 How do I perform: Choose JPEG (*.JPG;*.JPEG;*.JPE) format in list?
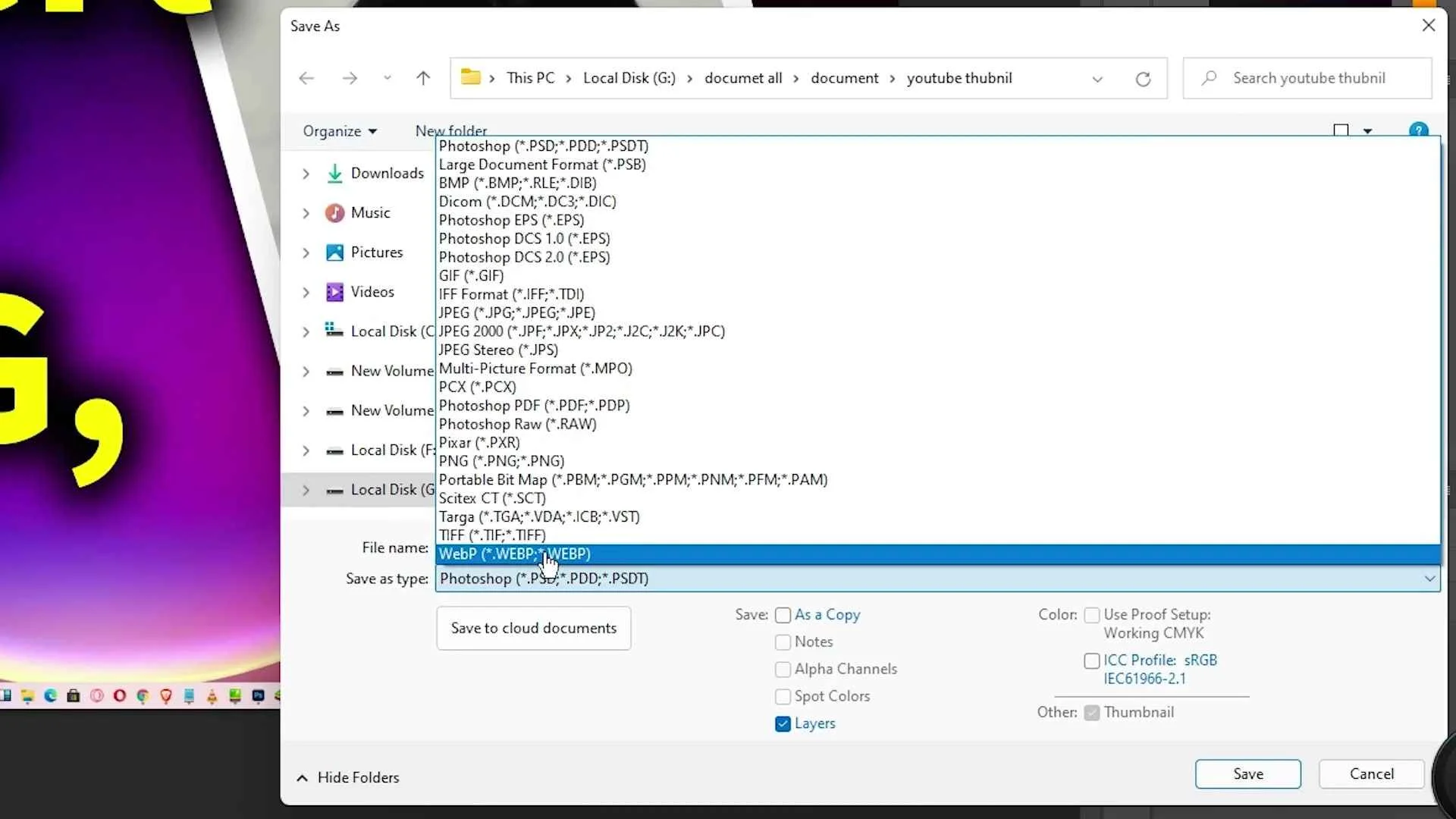[x=938, y=312]
